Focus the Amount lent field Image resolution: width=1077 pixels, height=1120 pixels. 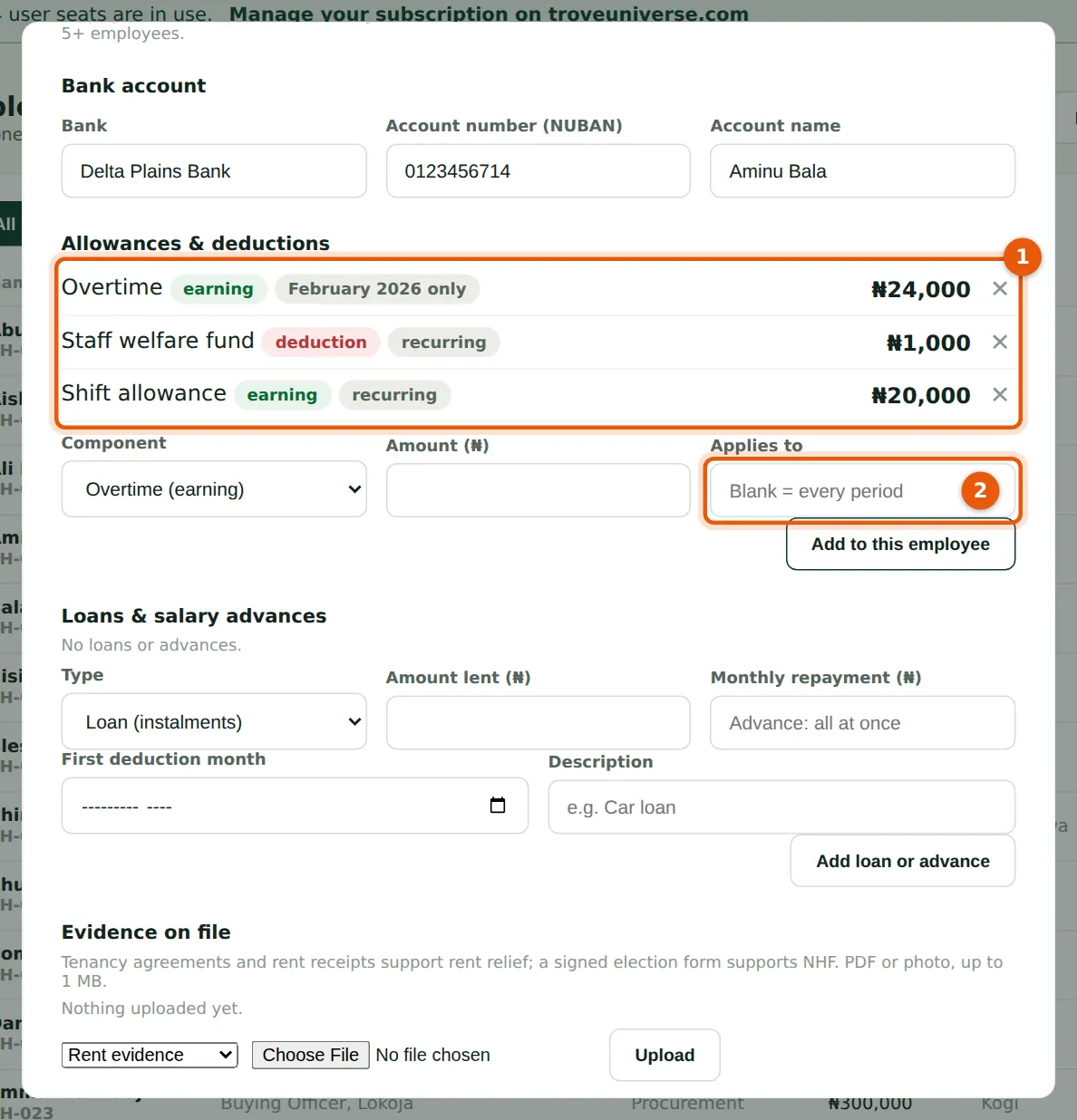[538, 723]
